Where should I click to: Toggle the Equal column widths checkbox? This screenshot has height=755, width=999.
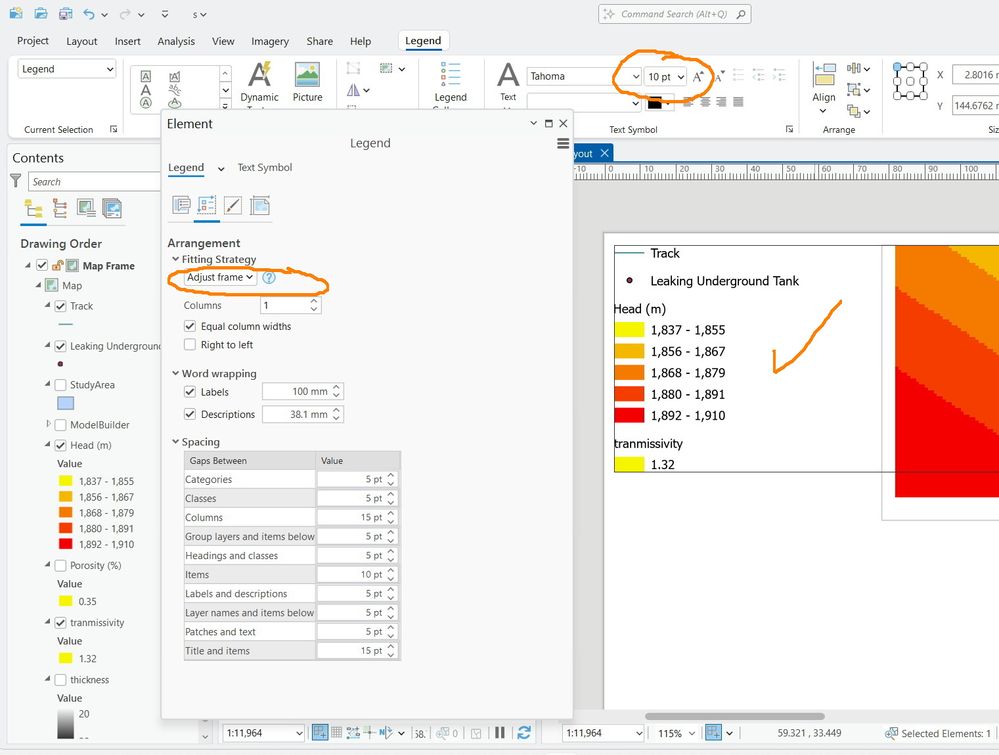point(190,326)
